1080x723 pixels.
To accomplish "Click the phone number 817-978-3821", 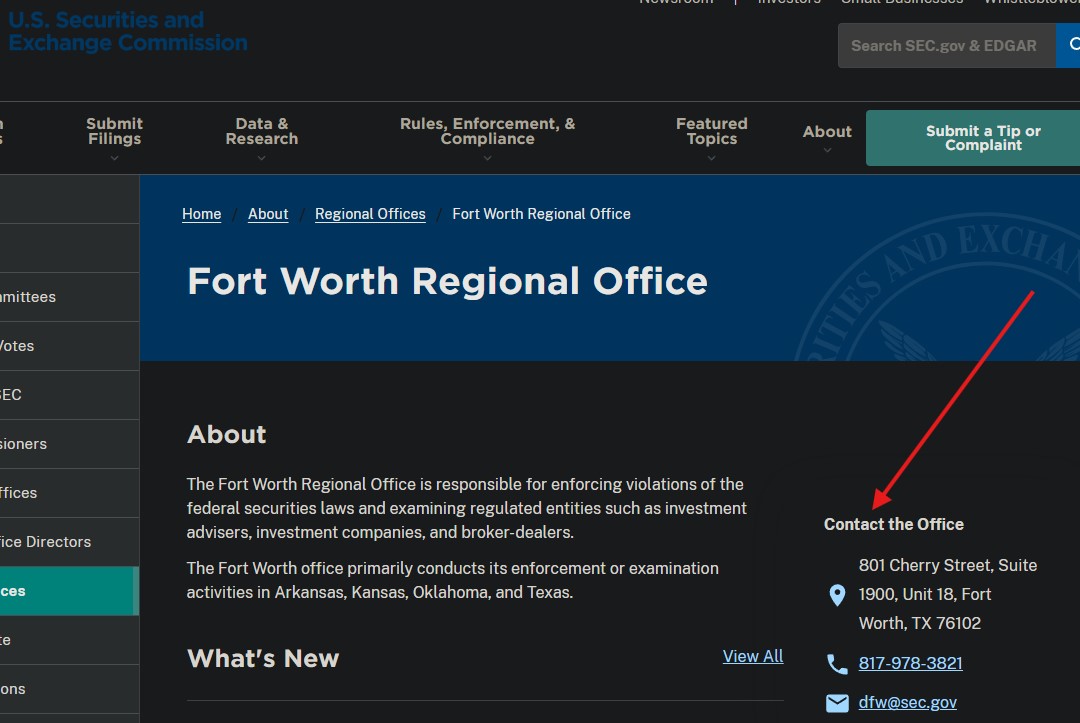I will 911,663.
